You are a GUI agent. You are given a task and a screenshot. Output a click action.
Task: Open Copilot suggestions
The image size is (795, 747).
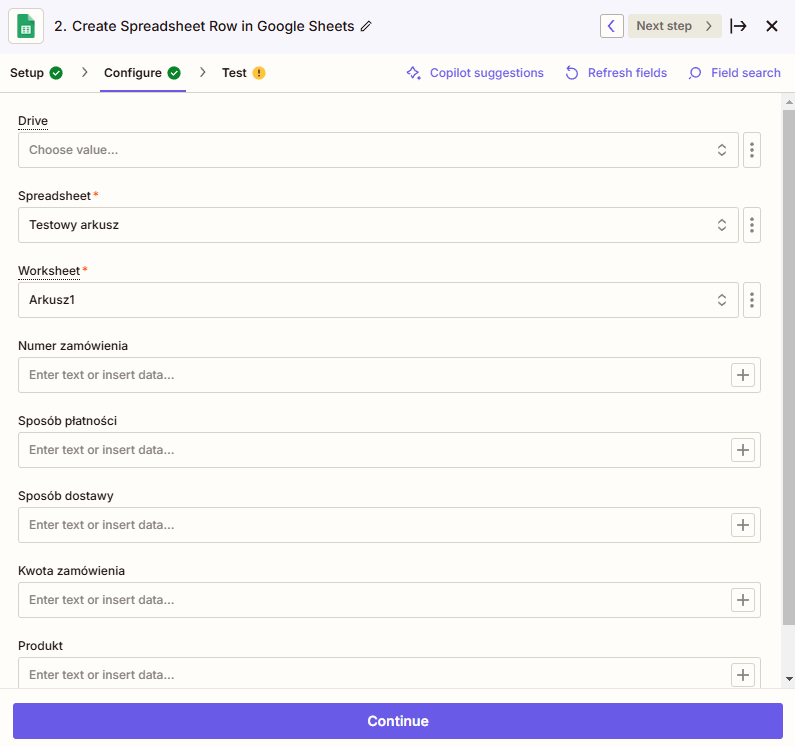tap(475, 73)
